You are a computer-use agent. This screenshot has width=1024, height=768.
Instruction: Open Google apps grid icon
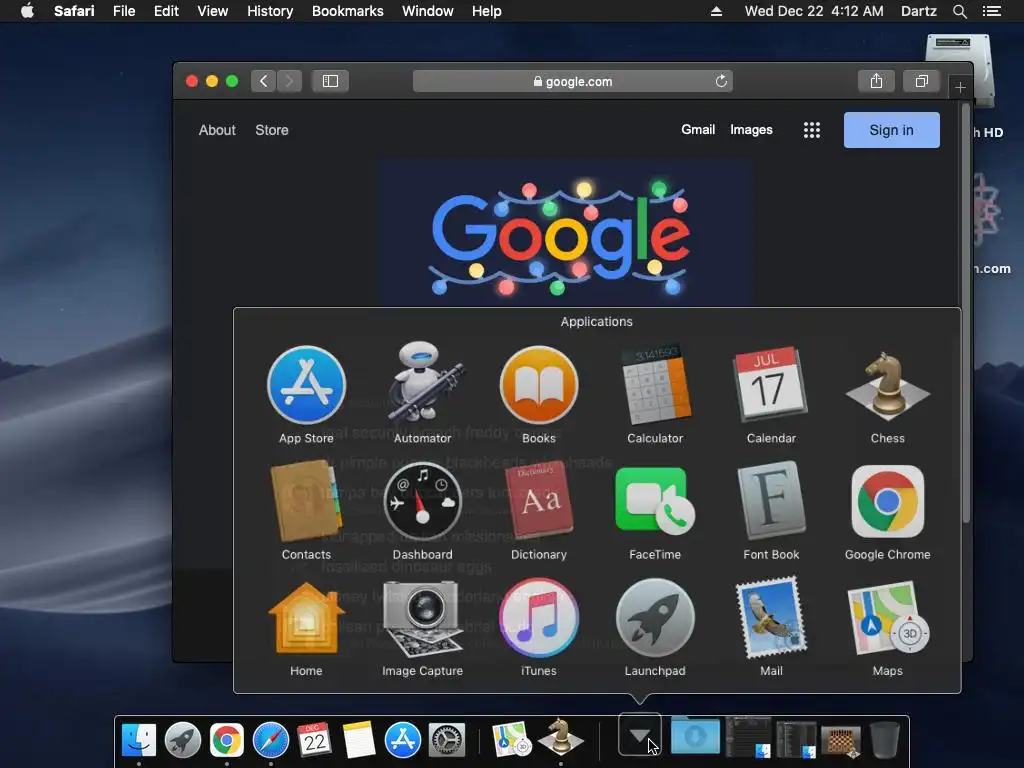[x=812, y=130]
